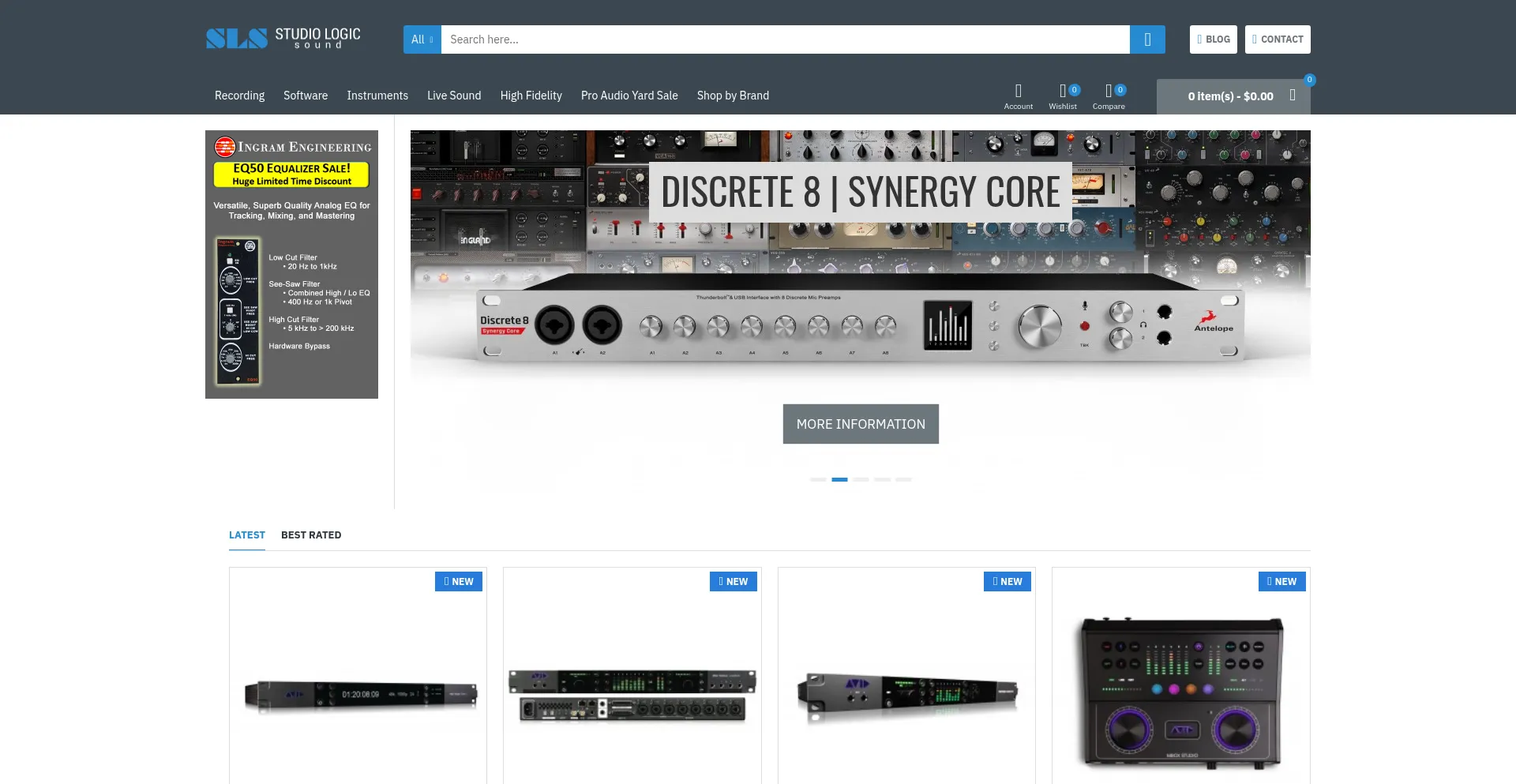Click the cart icon in the cart button
The width and height of the screenshot is (1516, 784).
point(1293,96)
